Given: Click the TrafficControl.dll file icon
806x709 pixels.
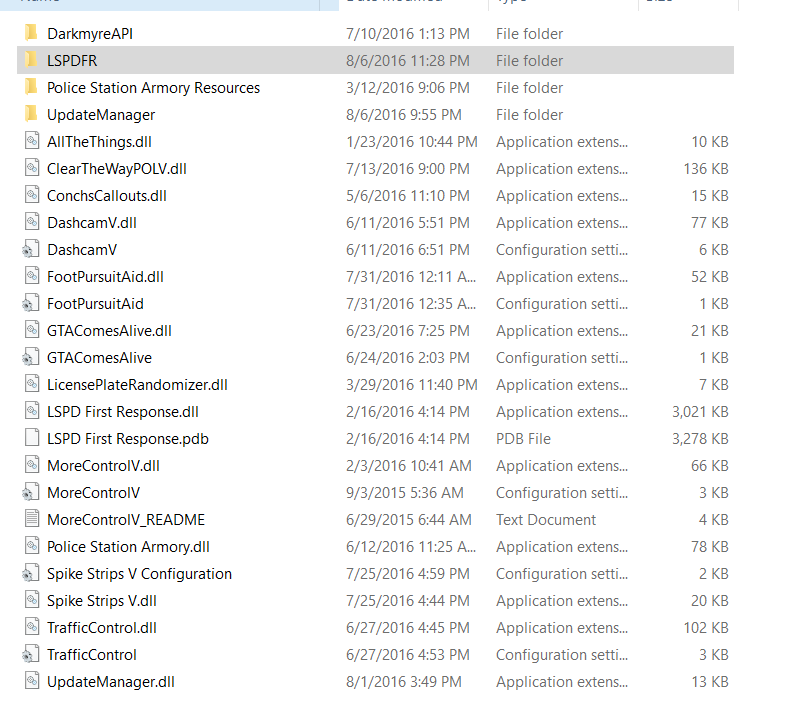Looking at the screenshot, I should (32, 627).
